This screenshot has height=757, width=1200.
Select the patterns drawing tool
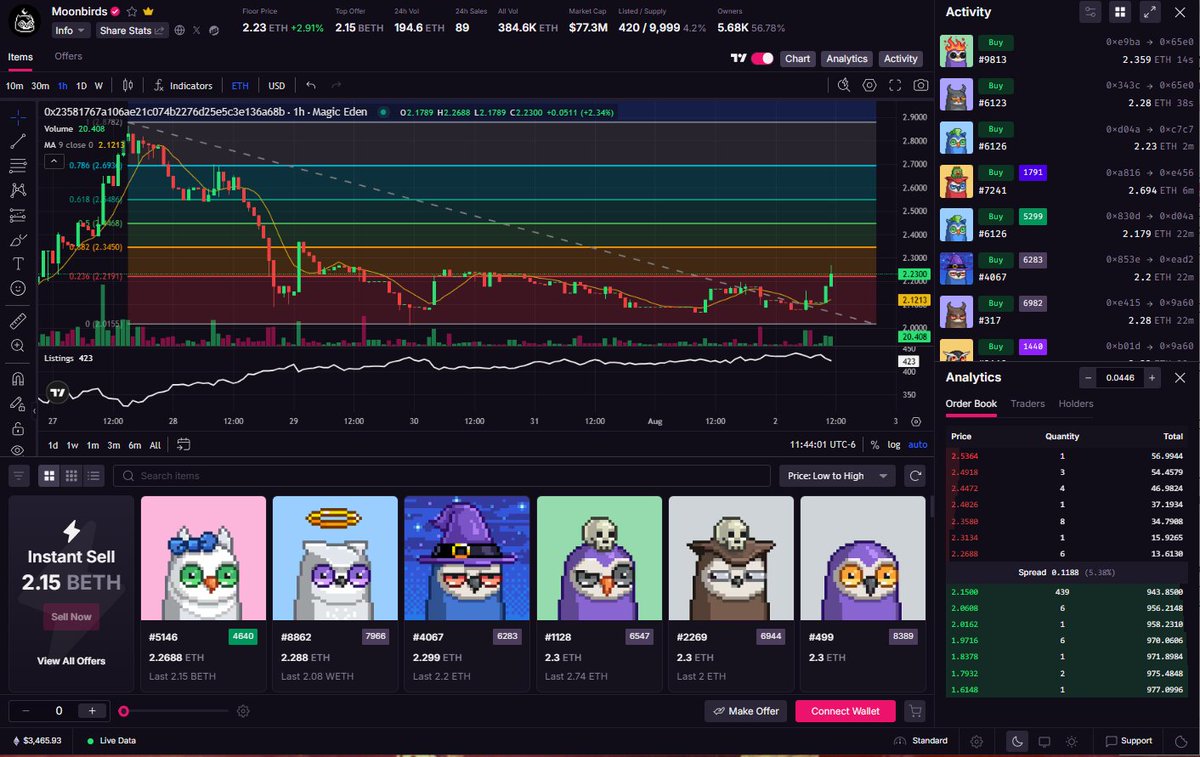(x=18, y=190)
